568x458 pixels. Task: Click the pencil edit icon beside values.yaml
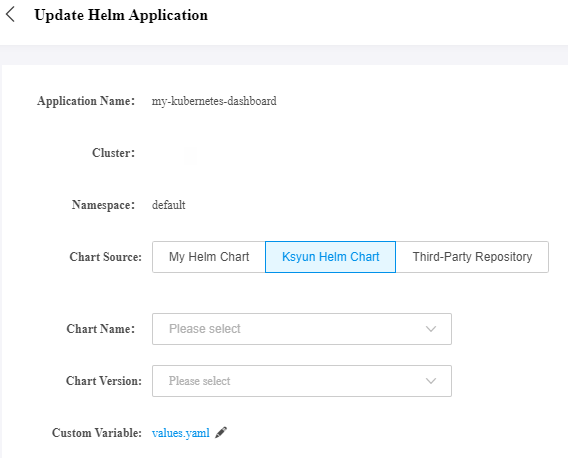pyautogui.click(x=221, y=432)
